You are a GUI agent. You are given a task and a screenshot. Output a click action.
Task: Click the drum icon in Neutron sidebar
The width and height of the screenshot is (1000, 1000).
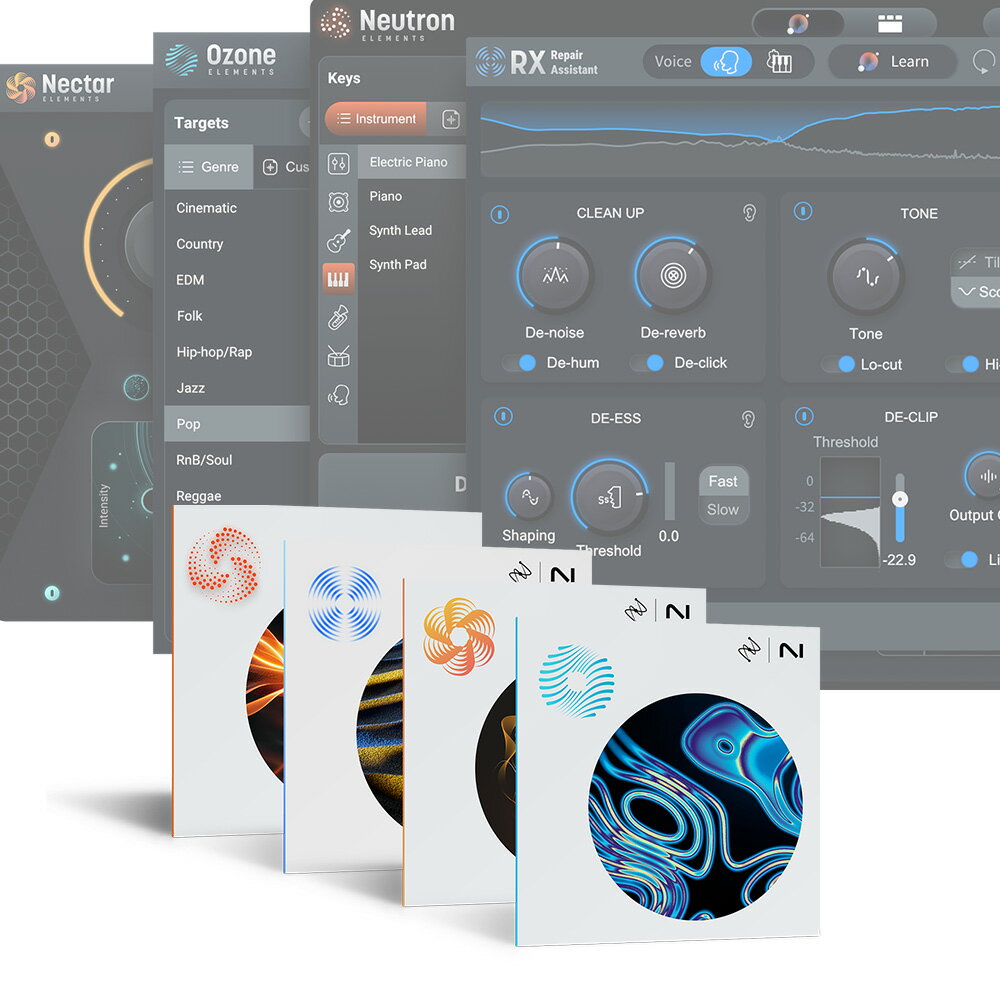pyautogui.click(x=339, y=357)
